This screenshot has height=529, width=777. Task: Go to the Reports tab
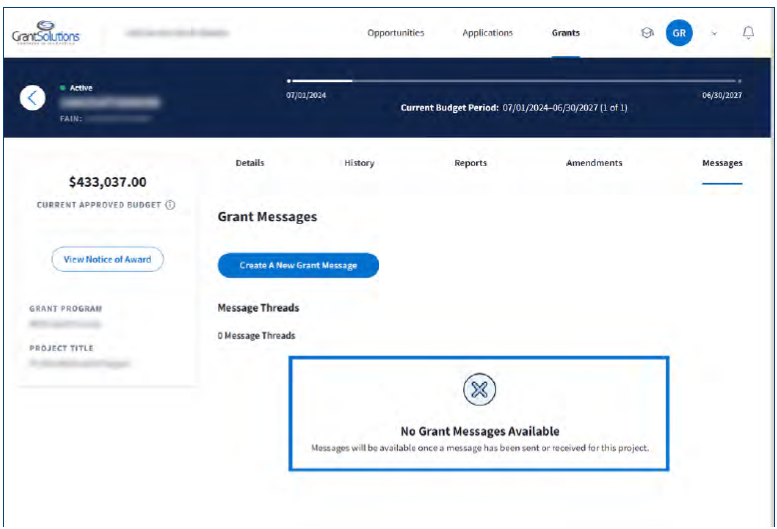point(470,163)
